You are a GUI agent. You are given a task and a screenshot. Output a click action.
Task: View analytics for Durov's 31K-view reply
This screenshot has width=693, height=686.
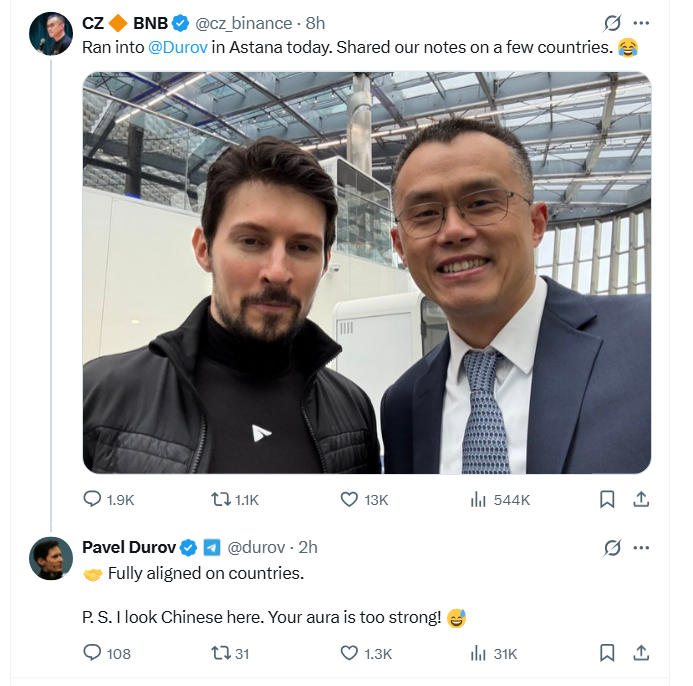point(478,653)
